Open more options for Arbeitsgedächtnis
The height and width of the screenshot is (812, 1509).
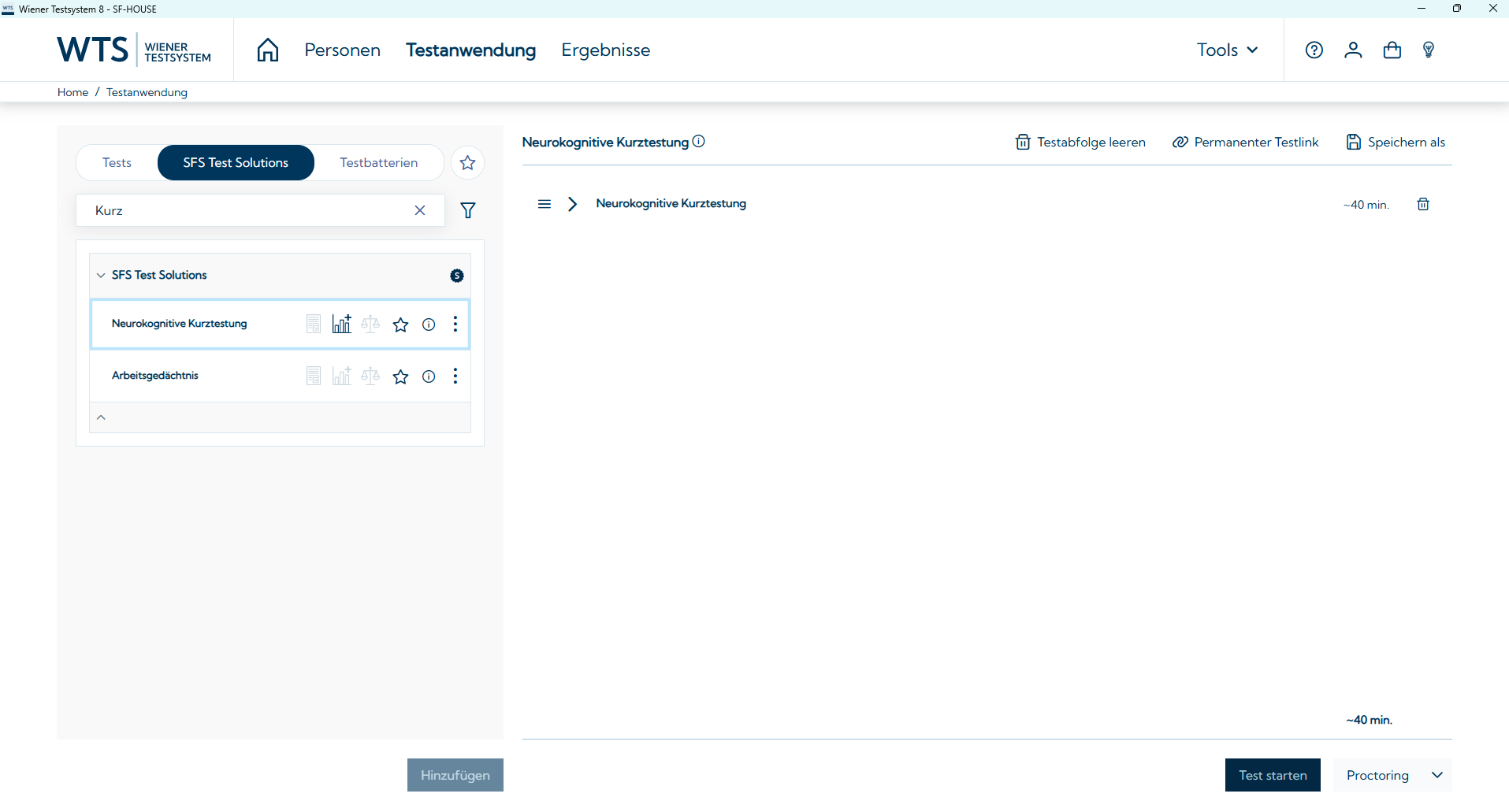455,376
